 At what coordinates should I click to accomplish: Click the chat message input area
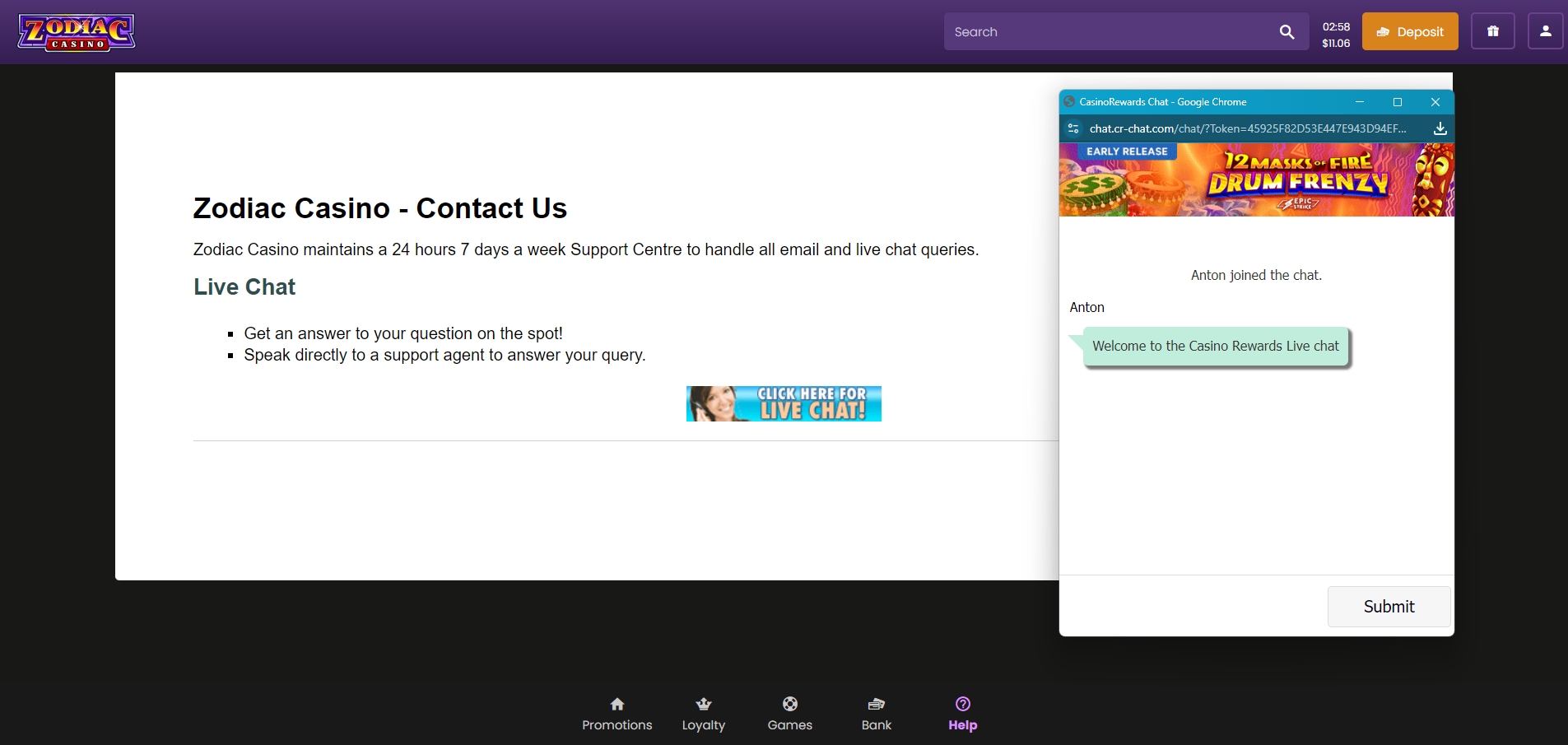(x=1193, y=606)
